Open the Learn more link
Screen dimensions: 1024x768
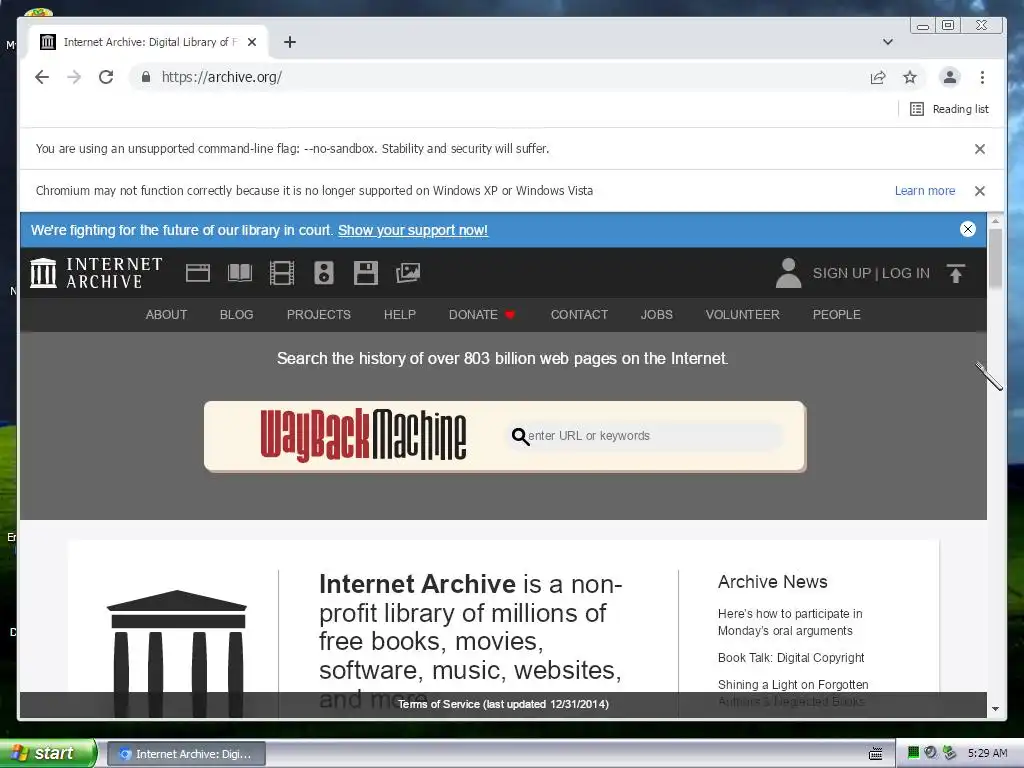coord(925,191)
